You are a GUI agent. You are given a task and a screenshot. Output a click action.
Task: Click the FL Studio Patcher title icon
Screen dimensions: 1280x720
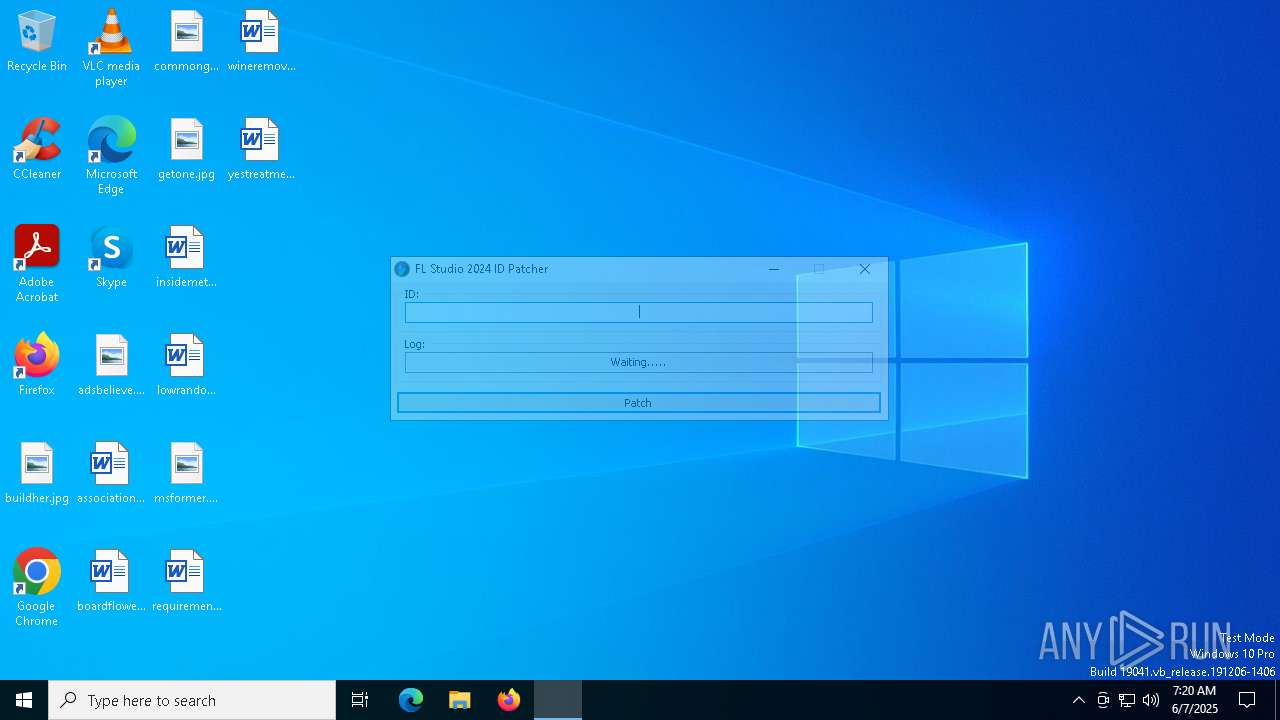402,269
